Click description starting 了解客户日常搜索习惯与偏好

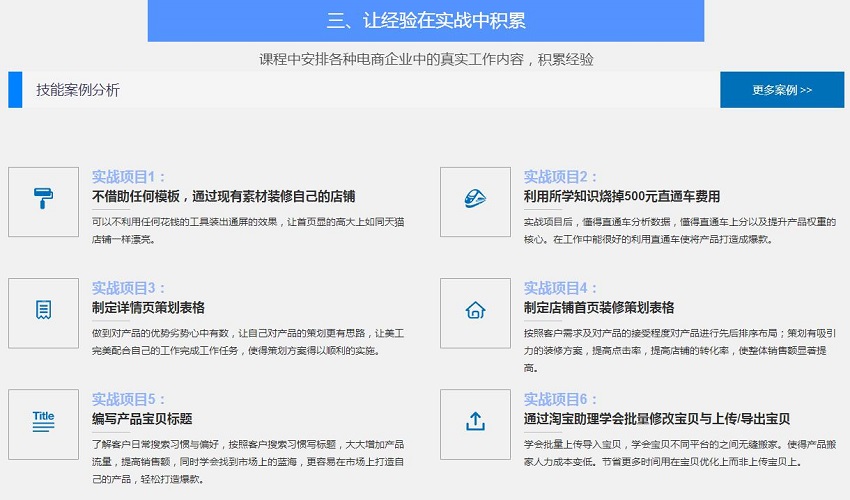[x=248, y=461]
